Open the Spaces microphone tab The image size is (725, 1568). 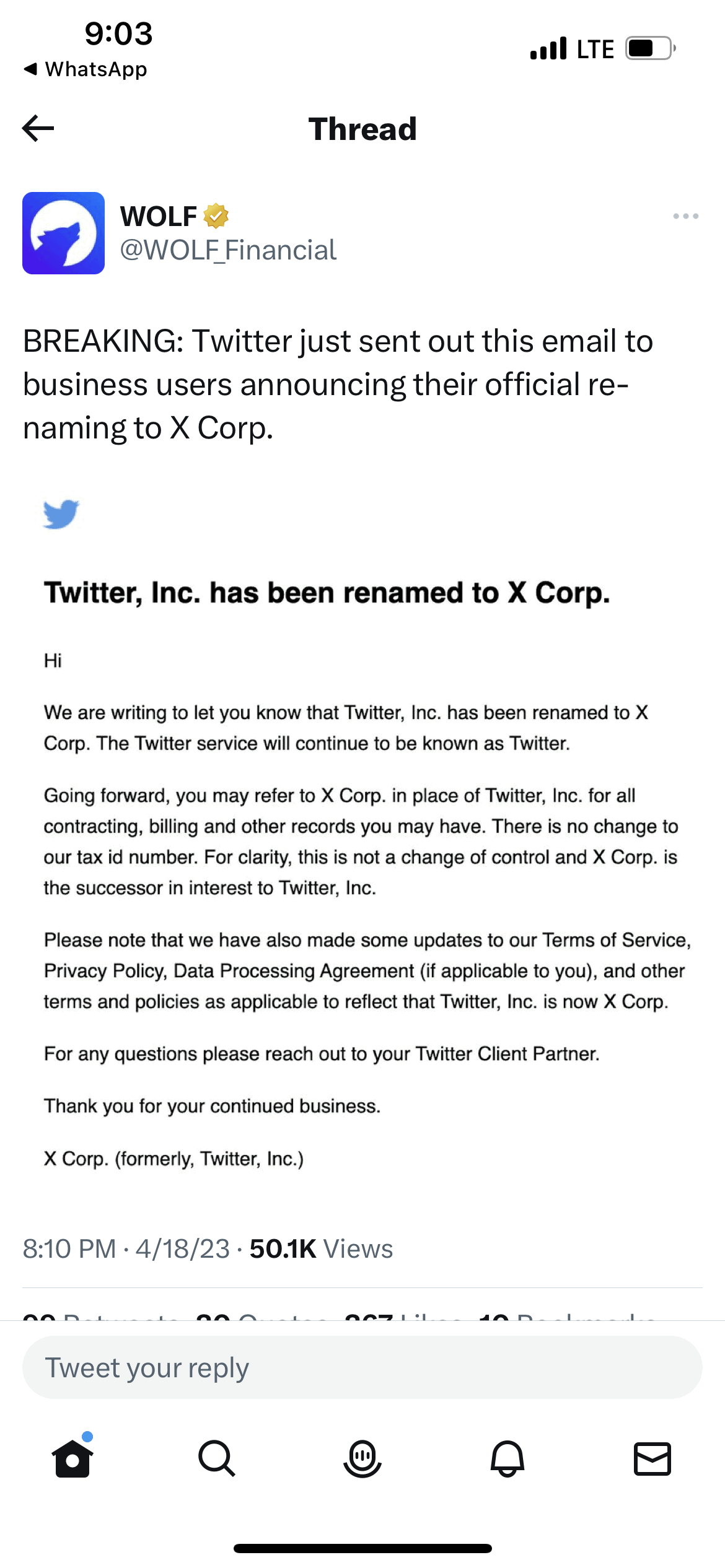[362, 1458]
